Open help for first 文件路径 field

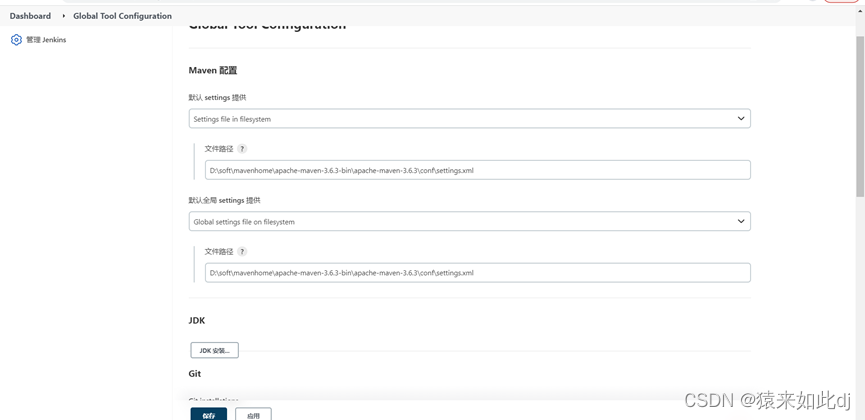pos(242,148)
